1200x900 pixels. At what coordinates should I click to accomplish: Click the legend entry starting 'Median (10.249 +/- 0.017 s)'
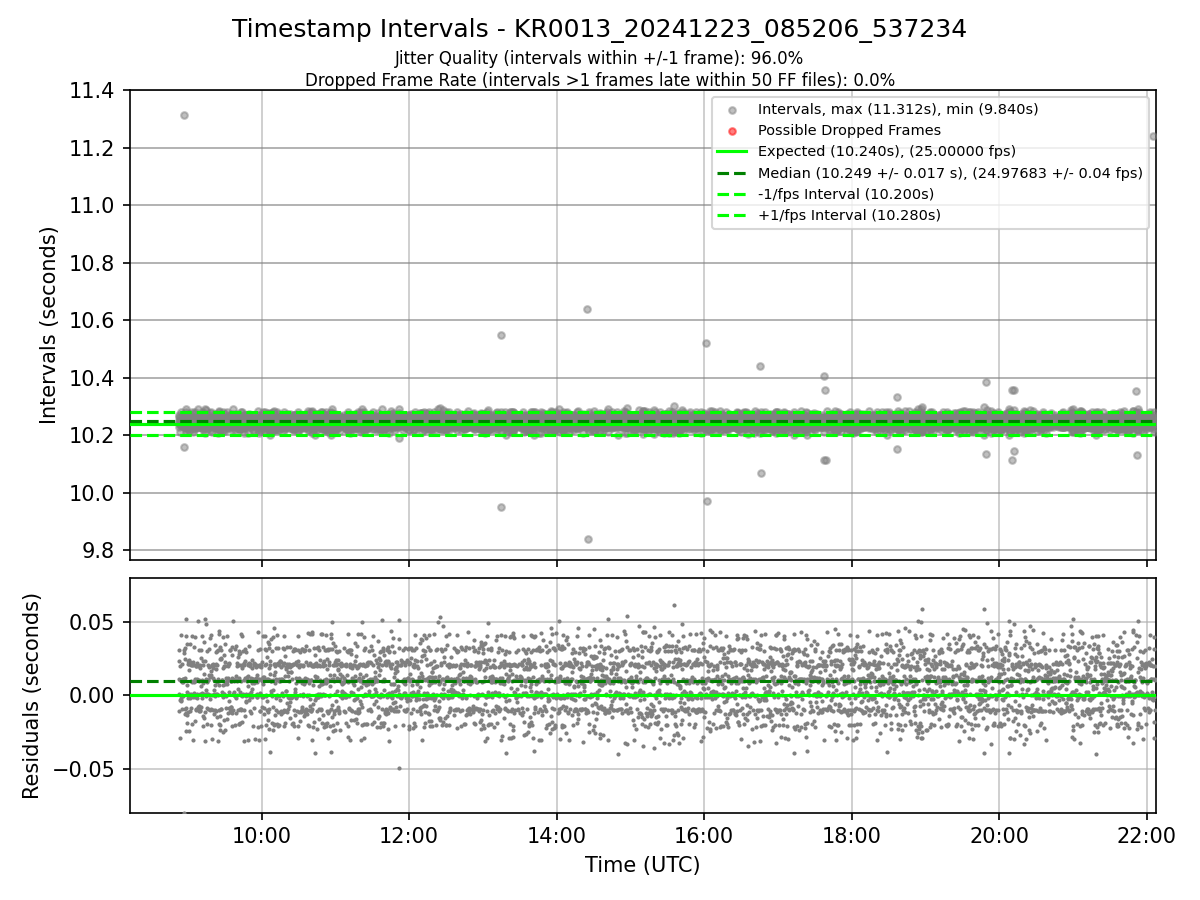tap(950, 172)
